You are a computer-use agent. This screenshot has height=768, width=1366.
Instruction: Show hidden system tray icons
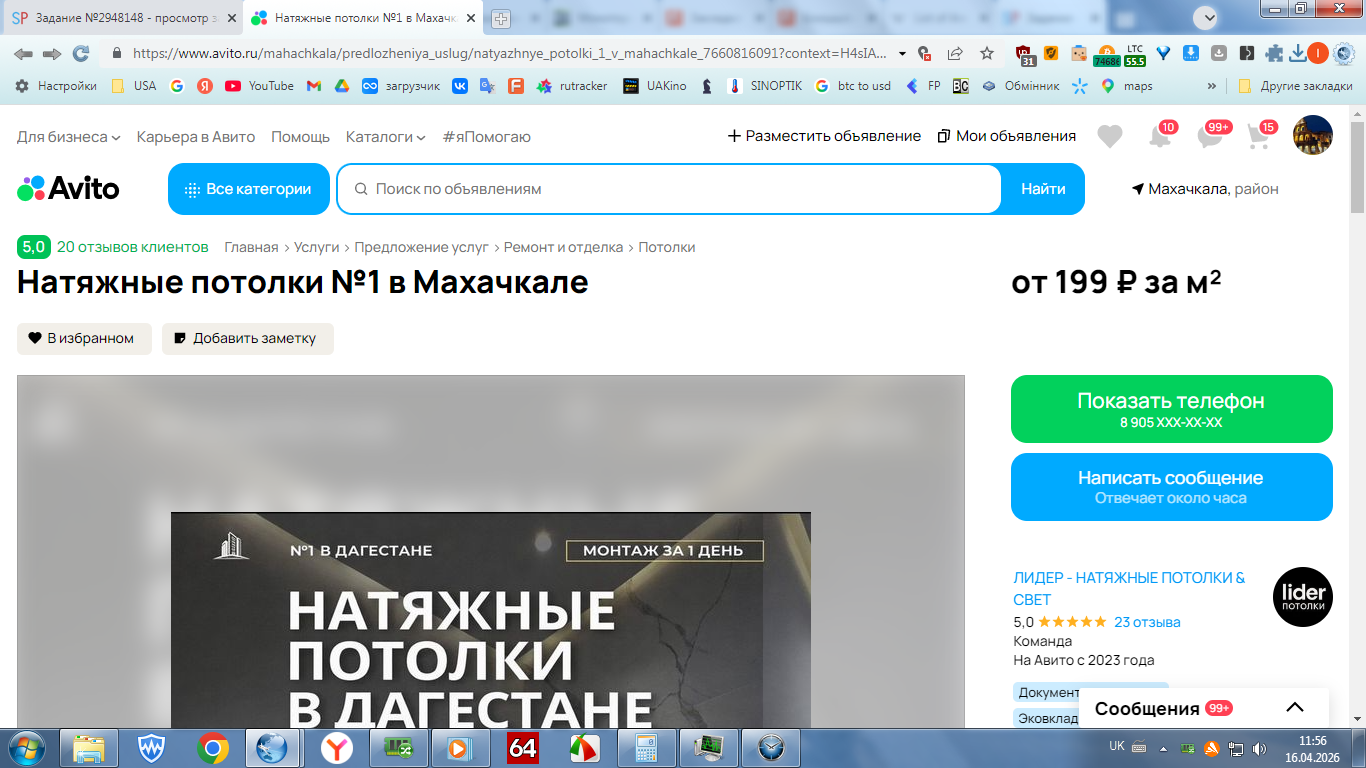point(1162,748)
